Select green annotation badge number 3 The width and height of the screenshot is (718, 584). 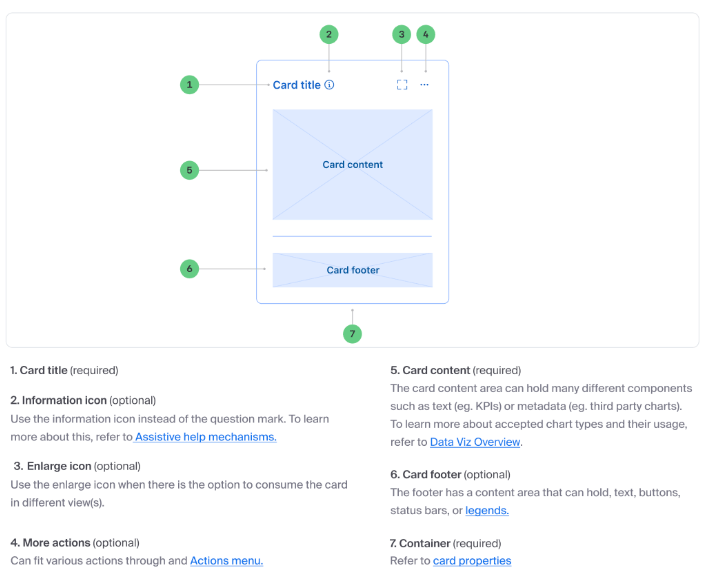402,34
